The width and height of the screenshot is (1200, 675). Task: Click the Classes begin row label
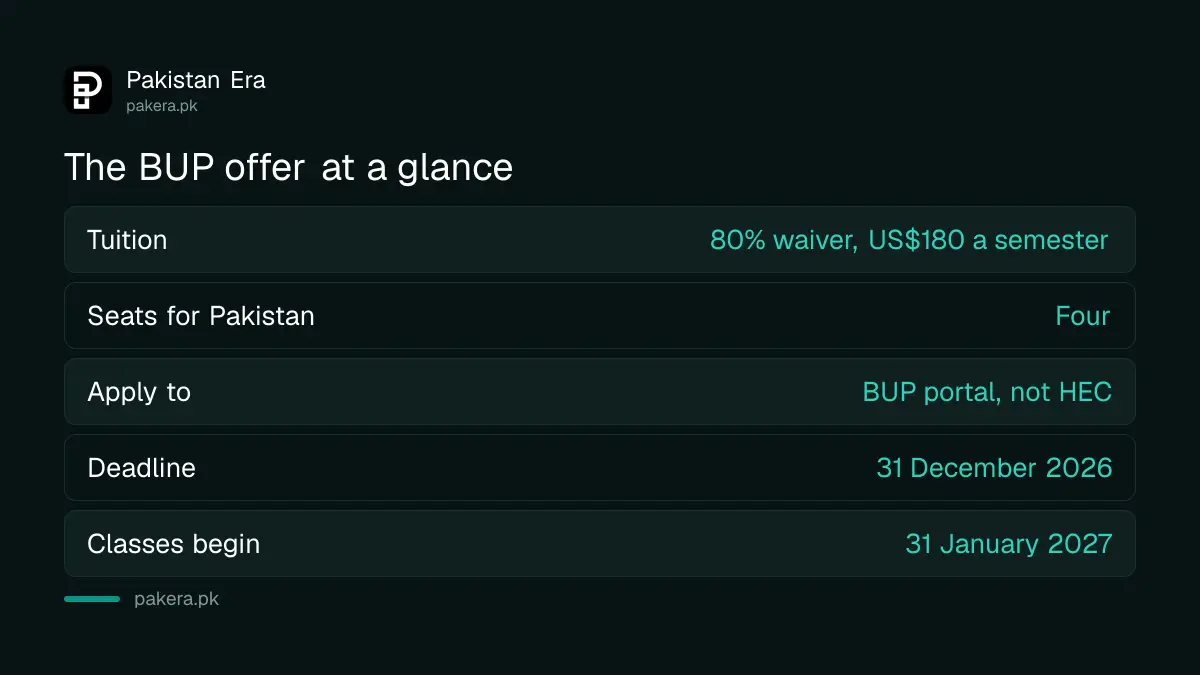(x=173, y=544)
